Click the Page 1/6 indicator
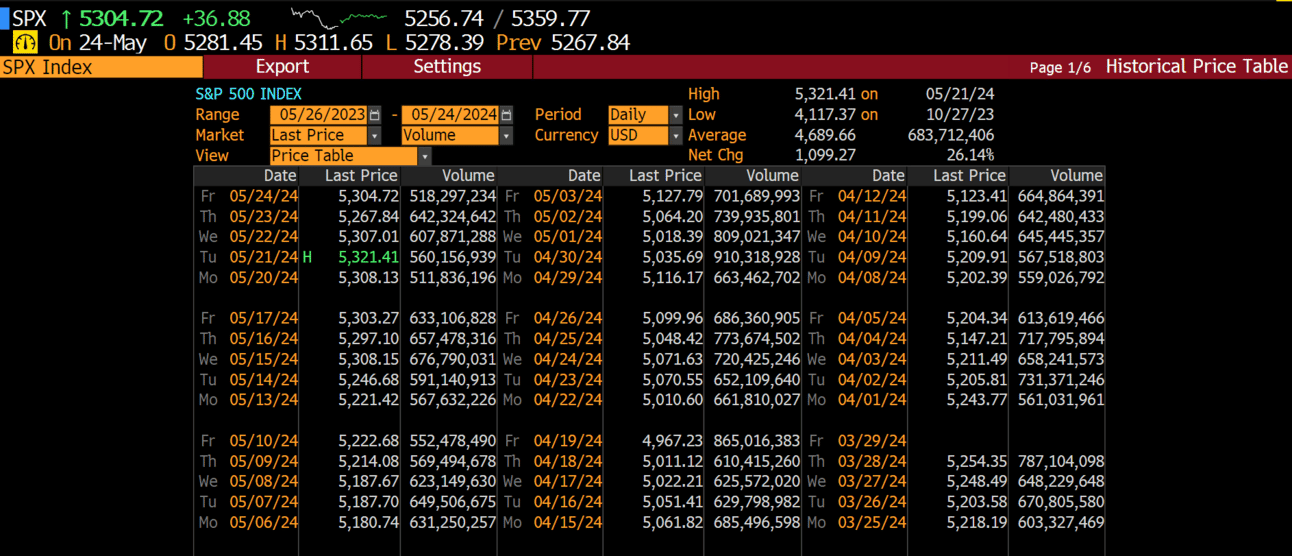Viewport: 1292px width, 556px height. 1060,67
